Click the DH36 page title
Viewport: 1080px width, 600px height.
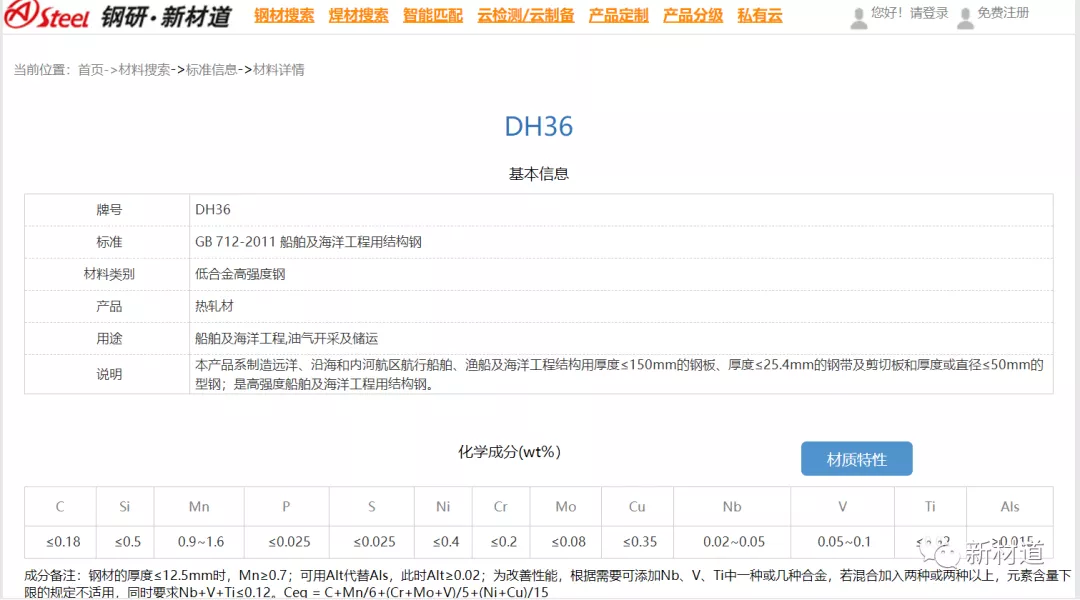(539, 127)
